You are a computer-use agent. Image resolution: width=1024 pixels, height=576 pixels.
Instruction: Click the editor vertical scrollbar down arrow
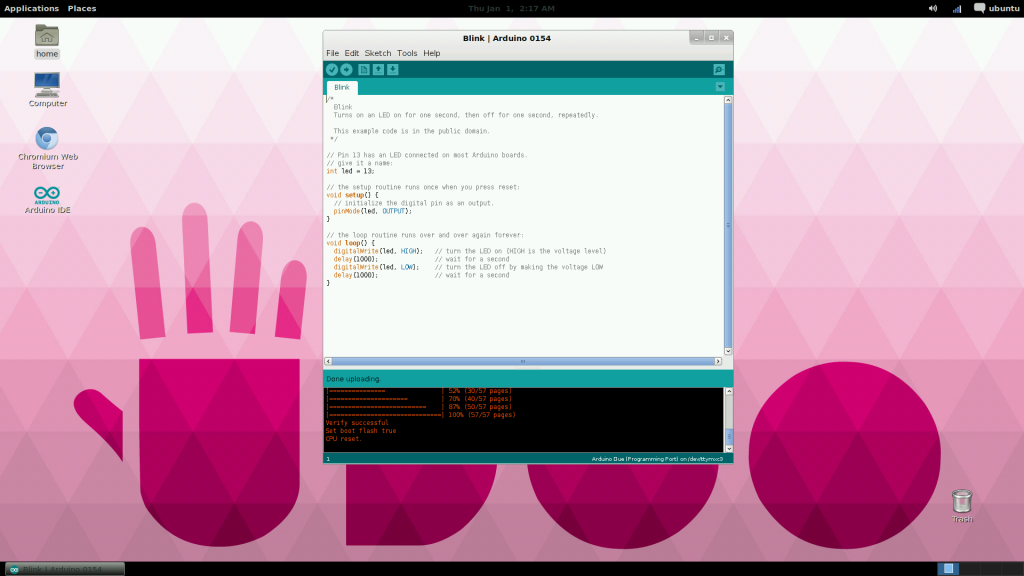pyautogui.click(x=728, y=351)
